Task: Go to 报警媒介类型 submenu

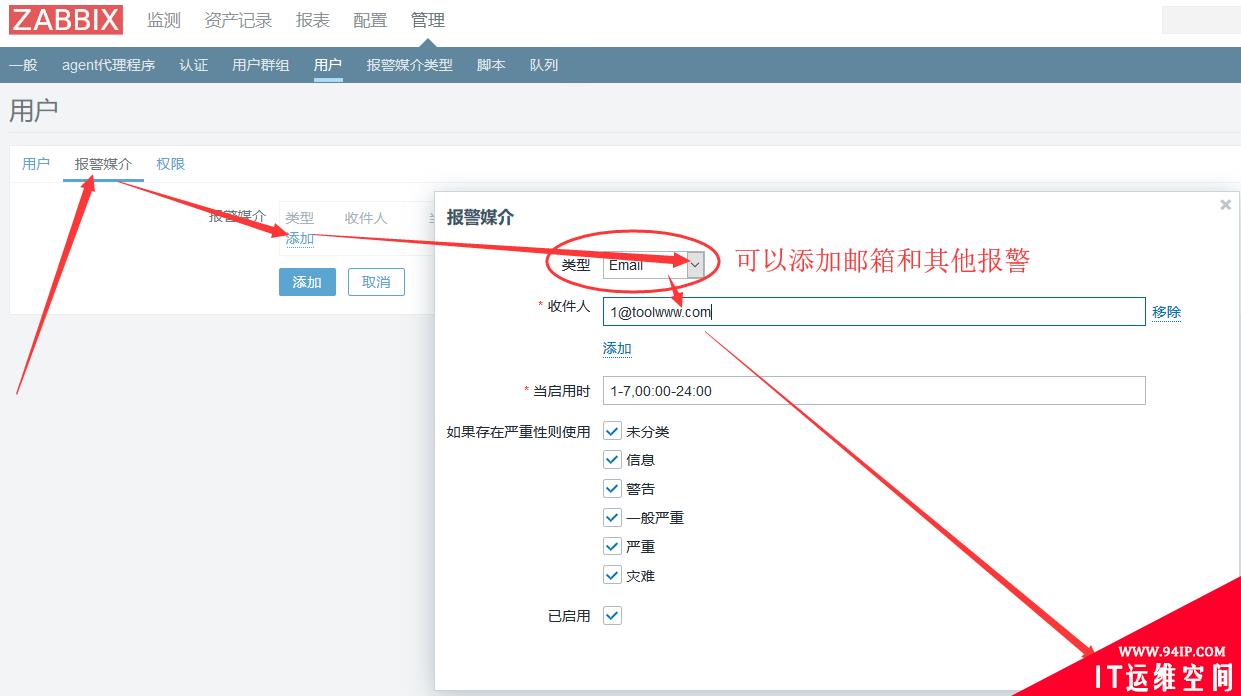Action: point(410,65)
